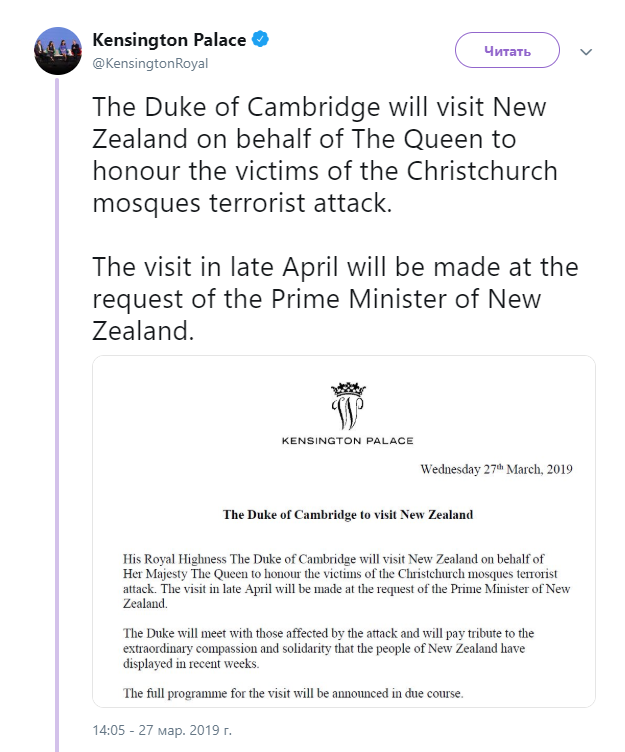
Task: Click the 14:05 - 27 мар. 2019 timestamp
Action: coord(162,730)
